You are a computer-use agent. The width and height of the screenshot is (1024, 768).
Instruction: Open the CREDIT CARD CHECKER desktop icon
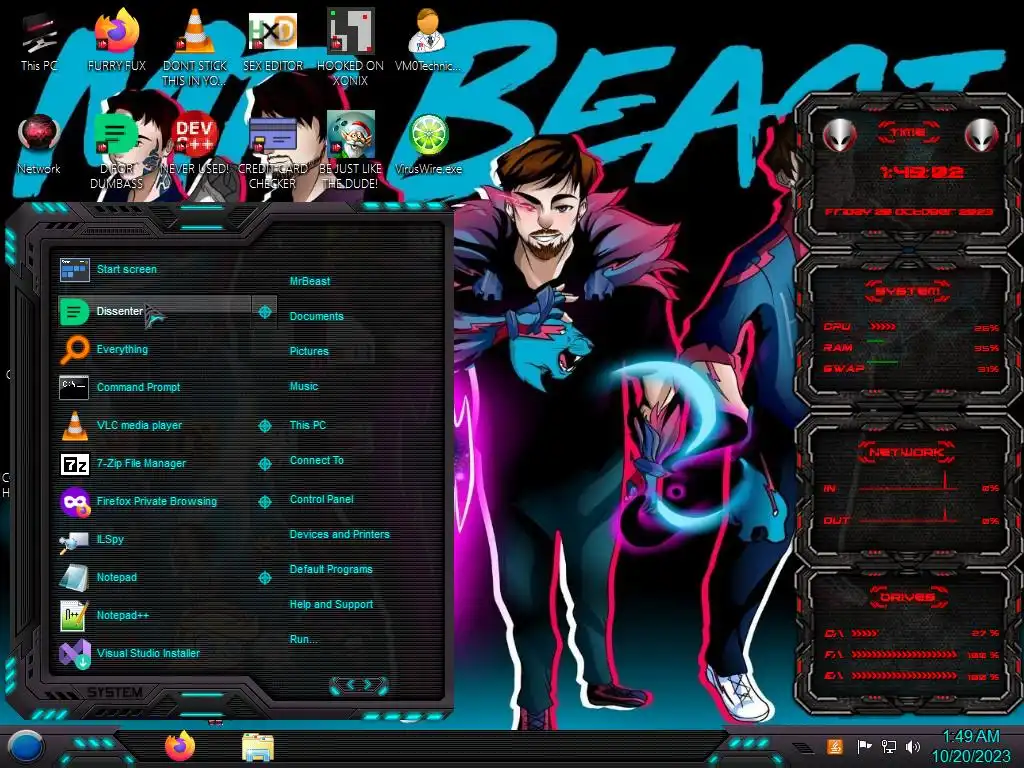click(272, 150)
